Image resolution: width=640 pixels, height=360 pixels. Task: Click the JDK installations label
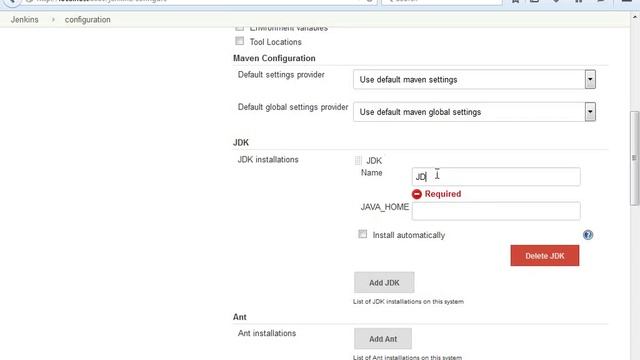268,160
